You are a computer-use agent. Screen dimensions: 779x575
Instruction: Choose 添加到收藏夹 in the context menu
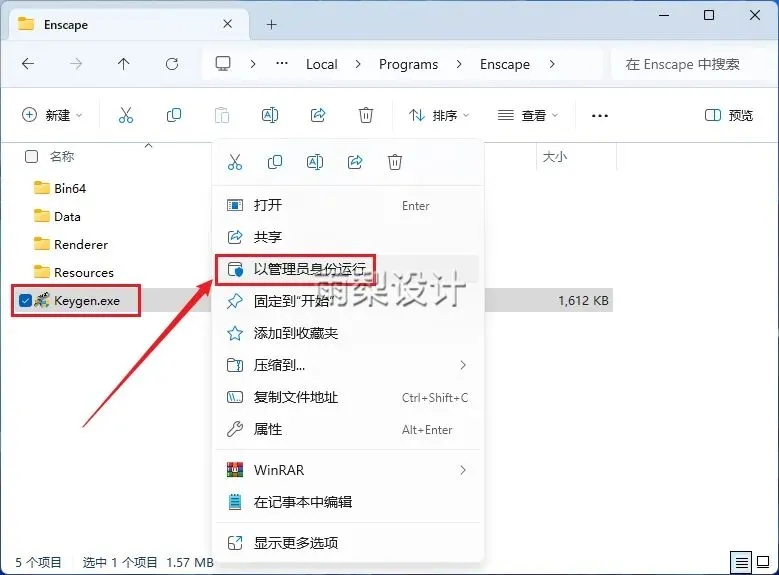[347, 333]
